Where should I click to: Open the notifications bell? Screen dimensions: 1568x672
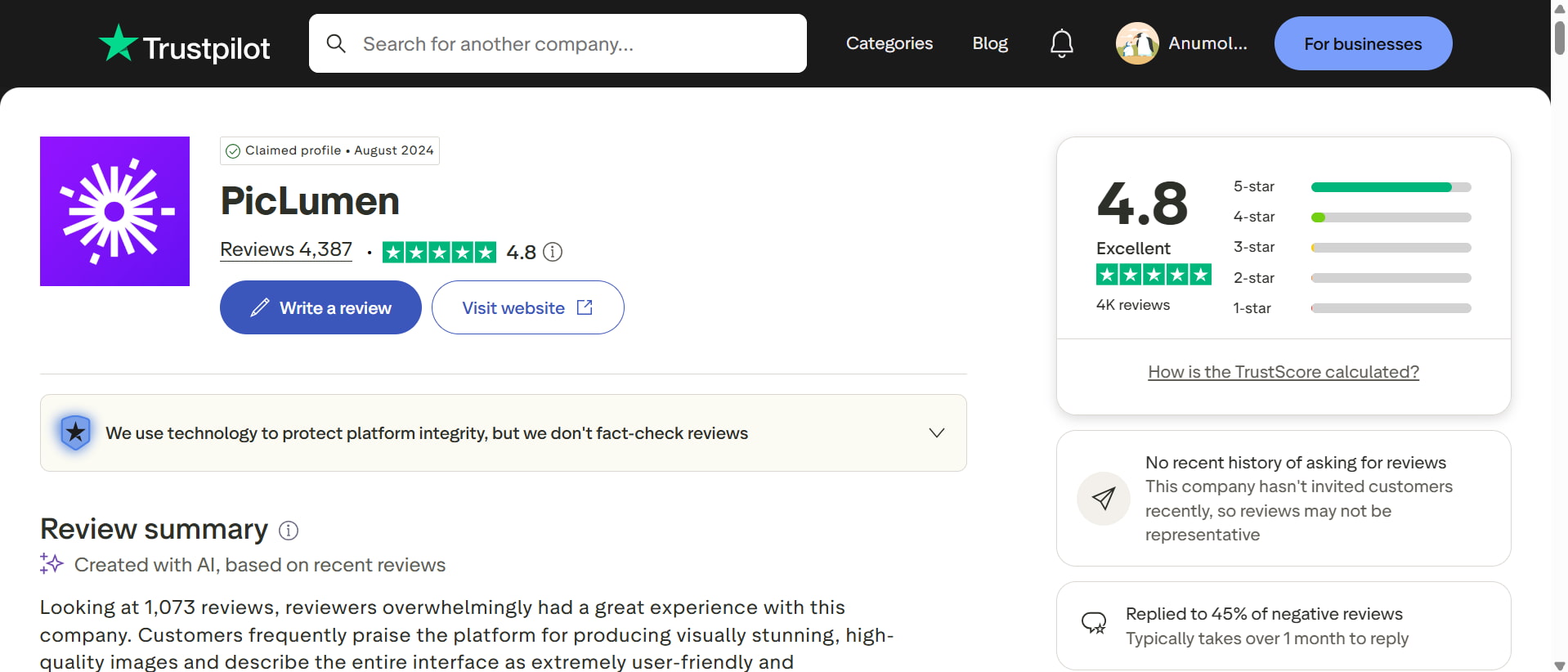point(1061,43)
